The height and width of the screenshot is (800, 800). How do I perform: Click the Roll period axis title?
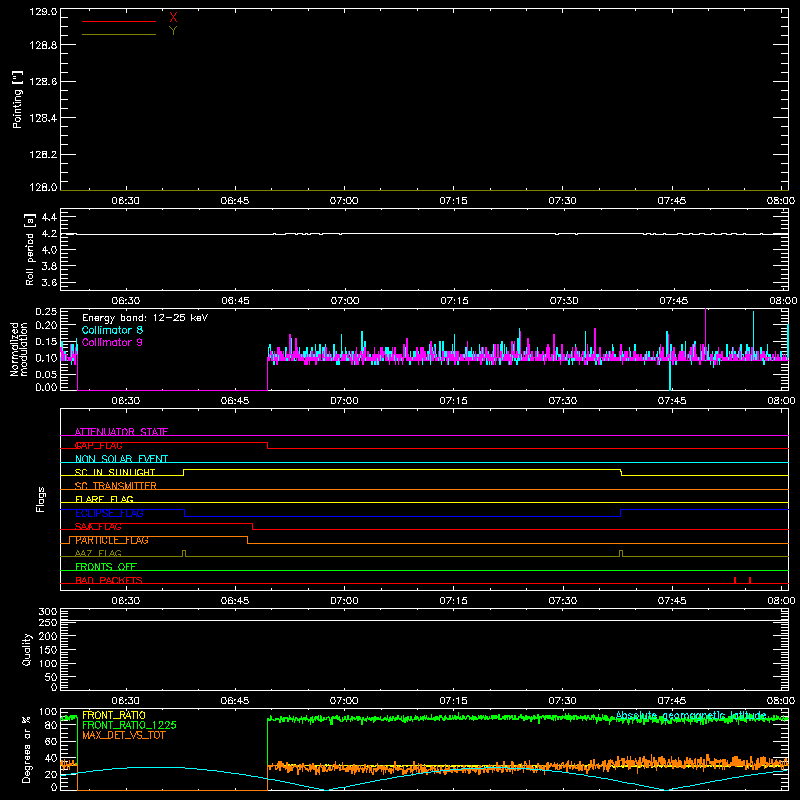click(x=30, y=249)
